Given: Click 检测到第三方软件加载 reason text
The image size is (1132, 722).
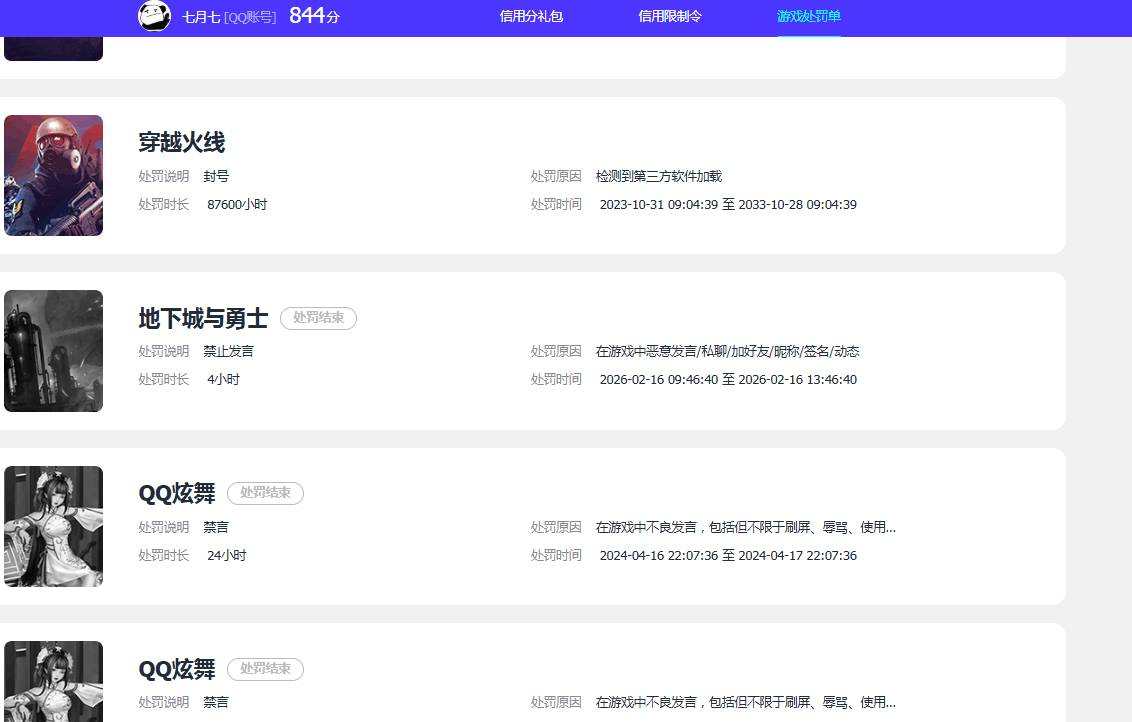Looking at the screenshot, I should pos(658,176).
